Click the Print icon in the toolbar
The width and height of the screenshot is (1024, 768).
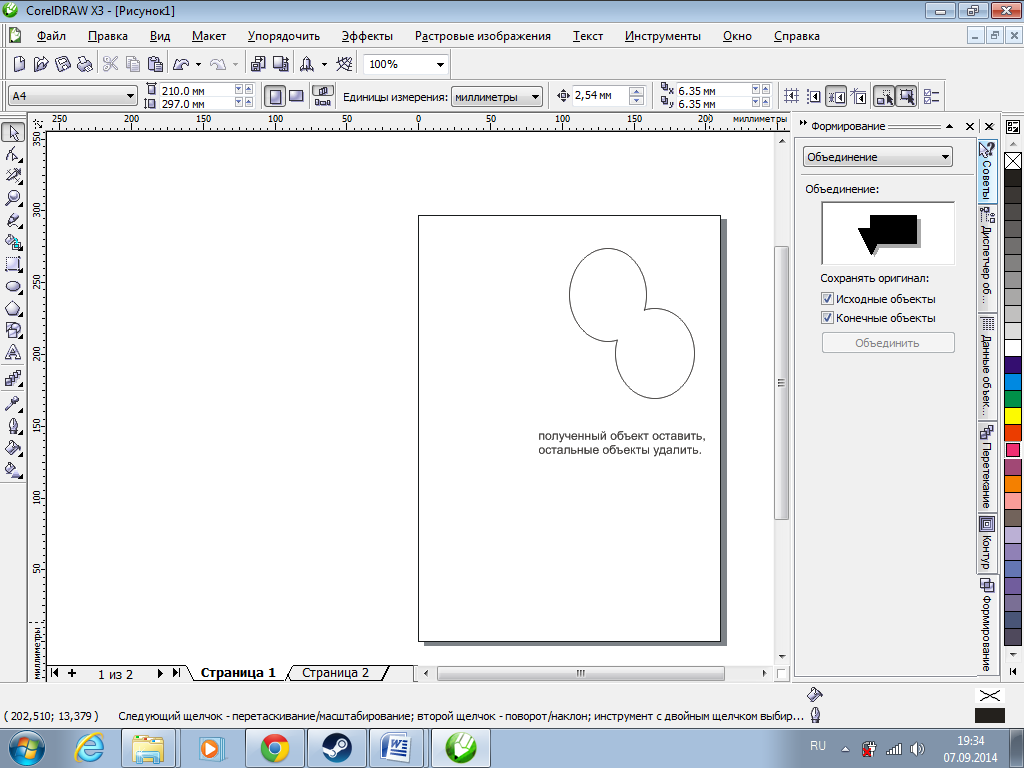pos(85,64)
